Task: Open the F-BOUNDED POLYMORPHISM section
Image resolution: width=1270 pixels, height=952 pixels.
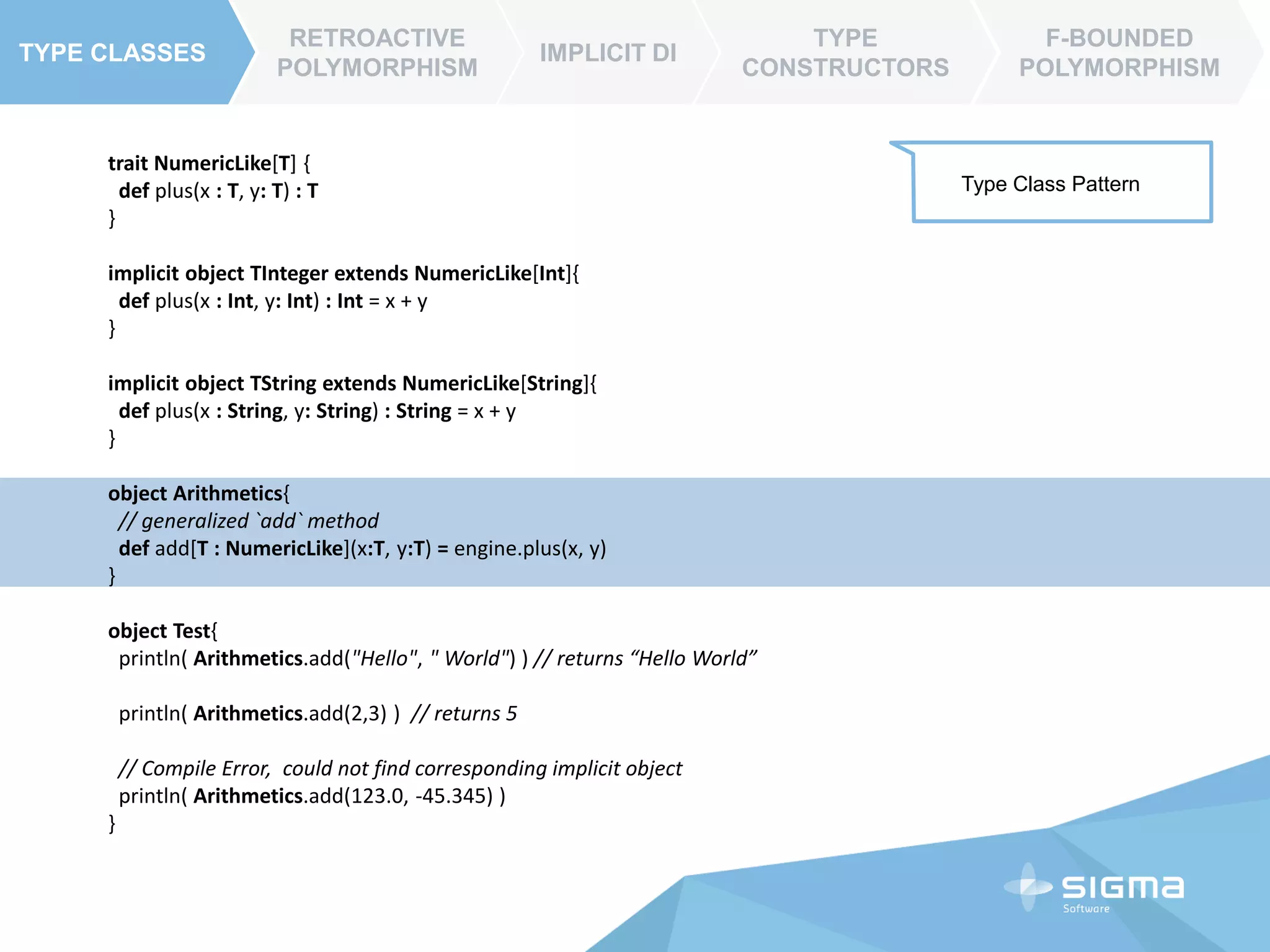Action: point(1119,53)
